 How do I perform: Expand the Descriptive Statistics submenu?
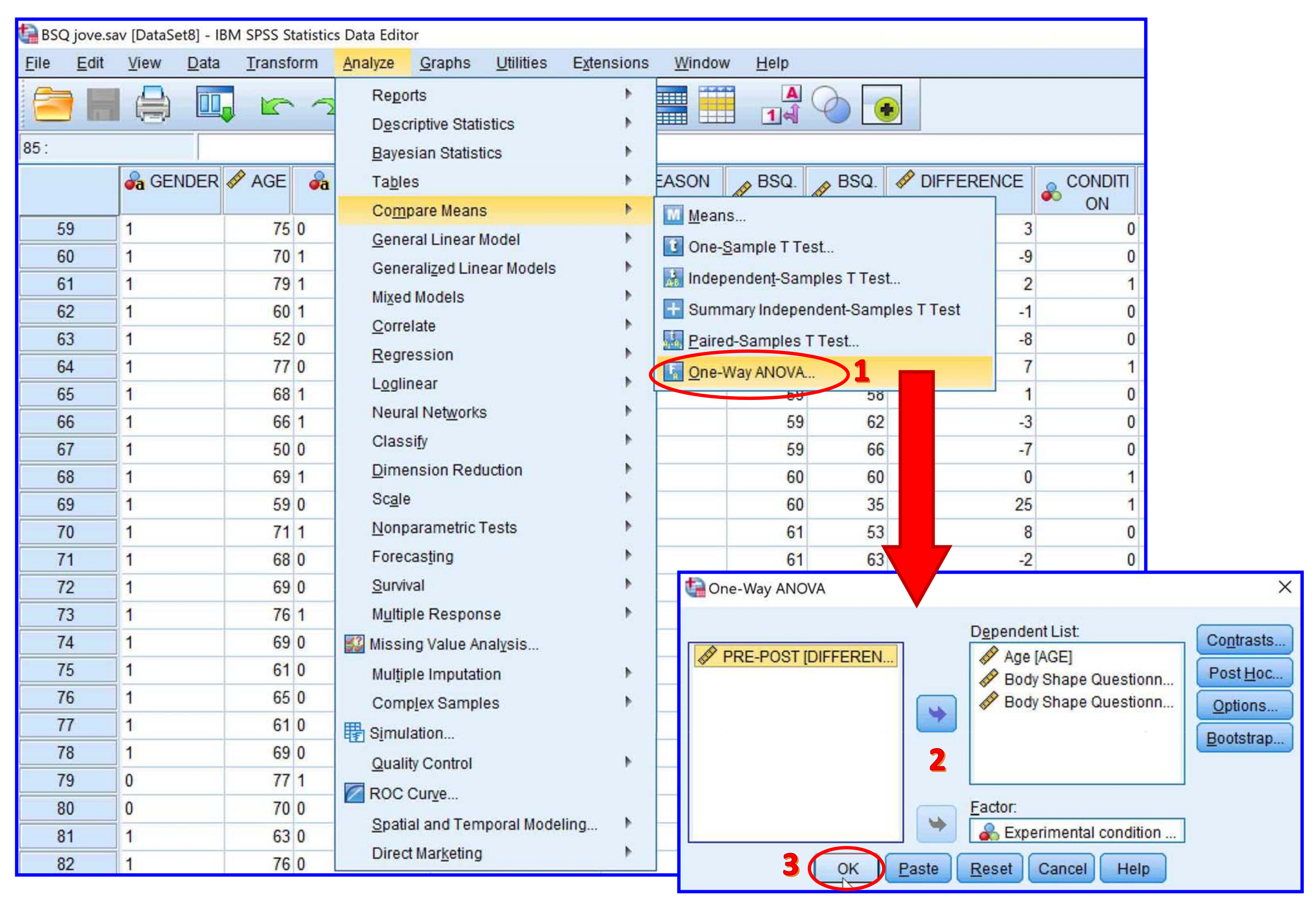(x=442, y=124)
